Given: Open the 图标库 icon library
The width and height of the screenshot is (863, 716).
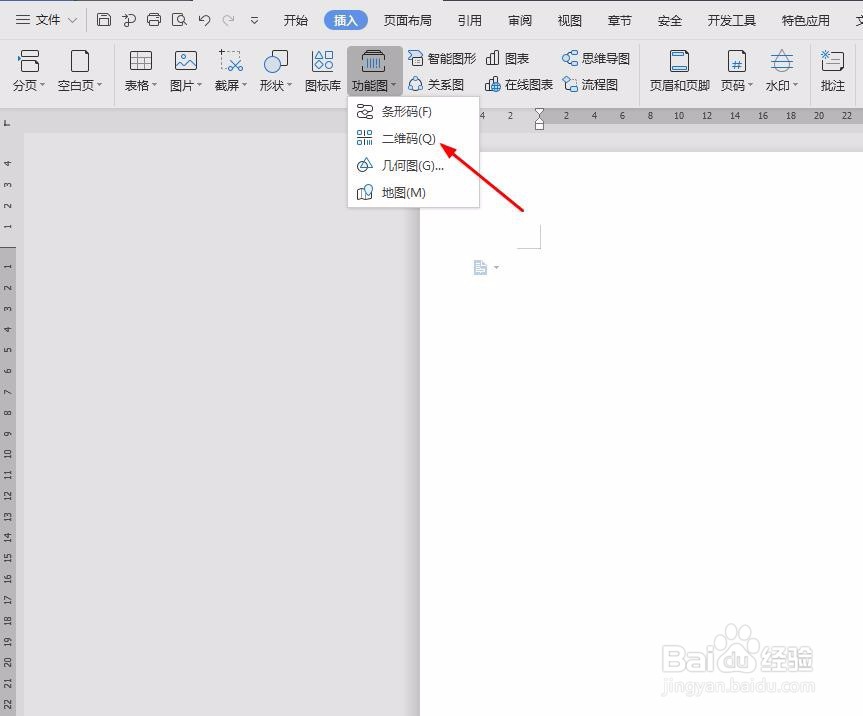Looking at the screenshot, I should tap(323, 70).
